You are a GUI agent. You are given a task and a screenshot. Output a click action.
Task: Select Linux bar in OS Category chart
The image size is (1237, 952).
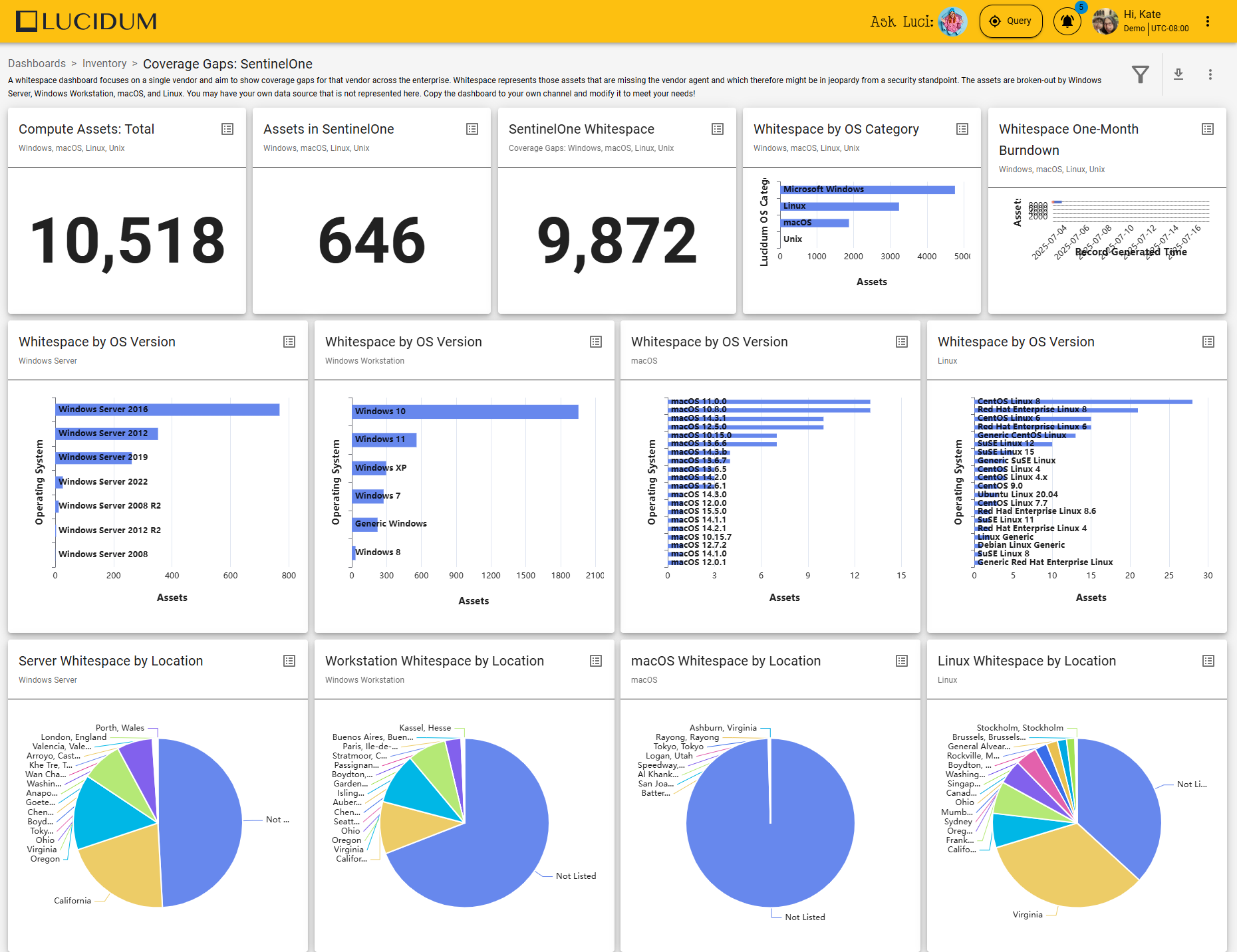(840, 206)
